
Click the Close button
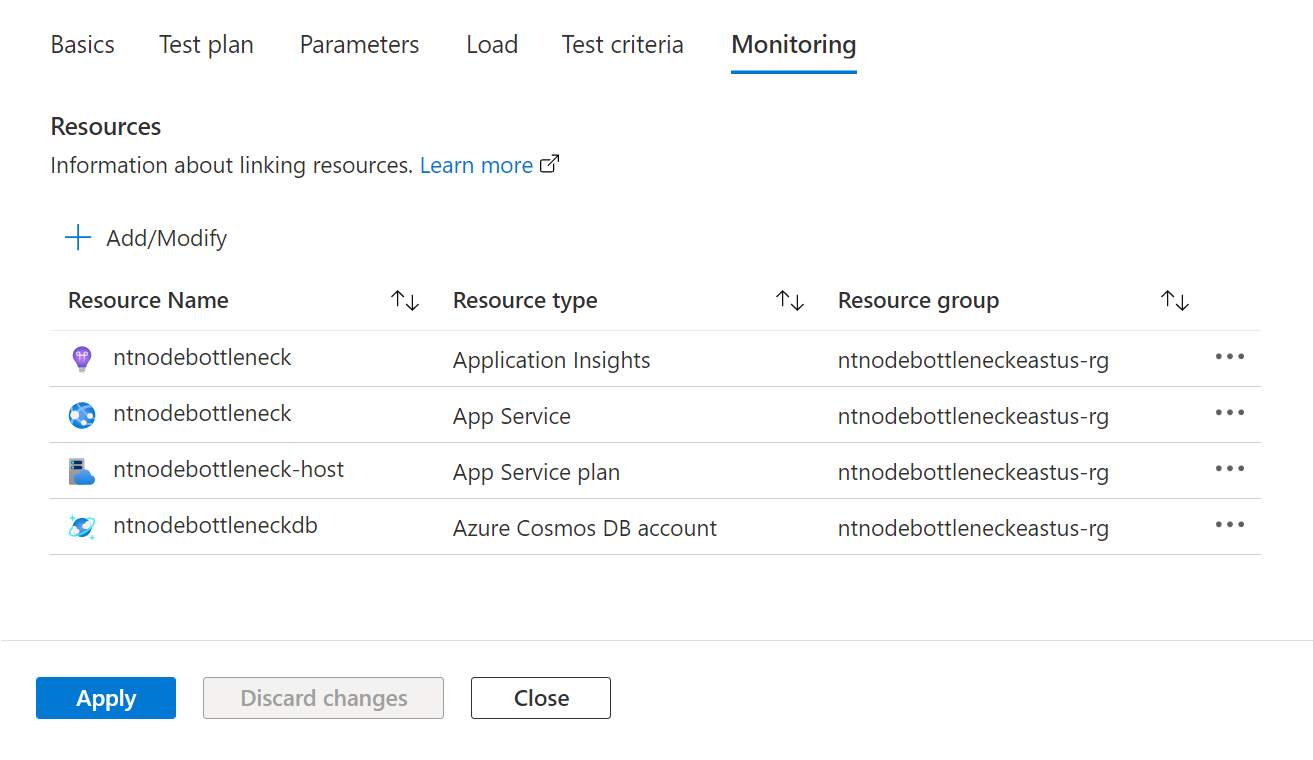coord(540,698)
